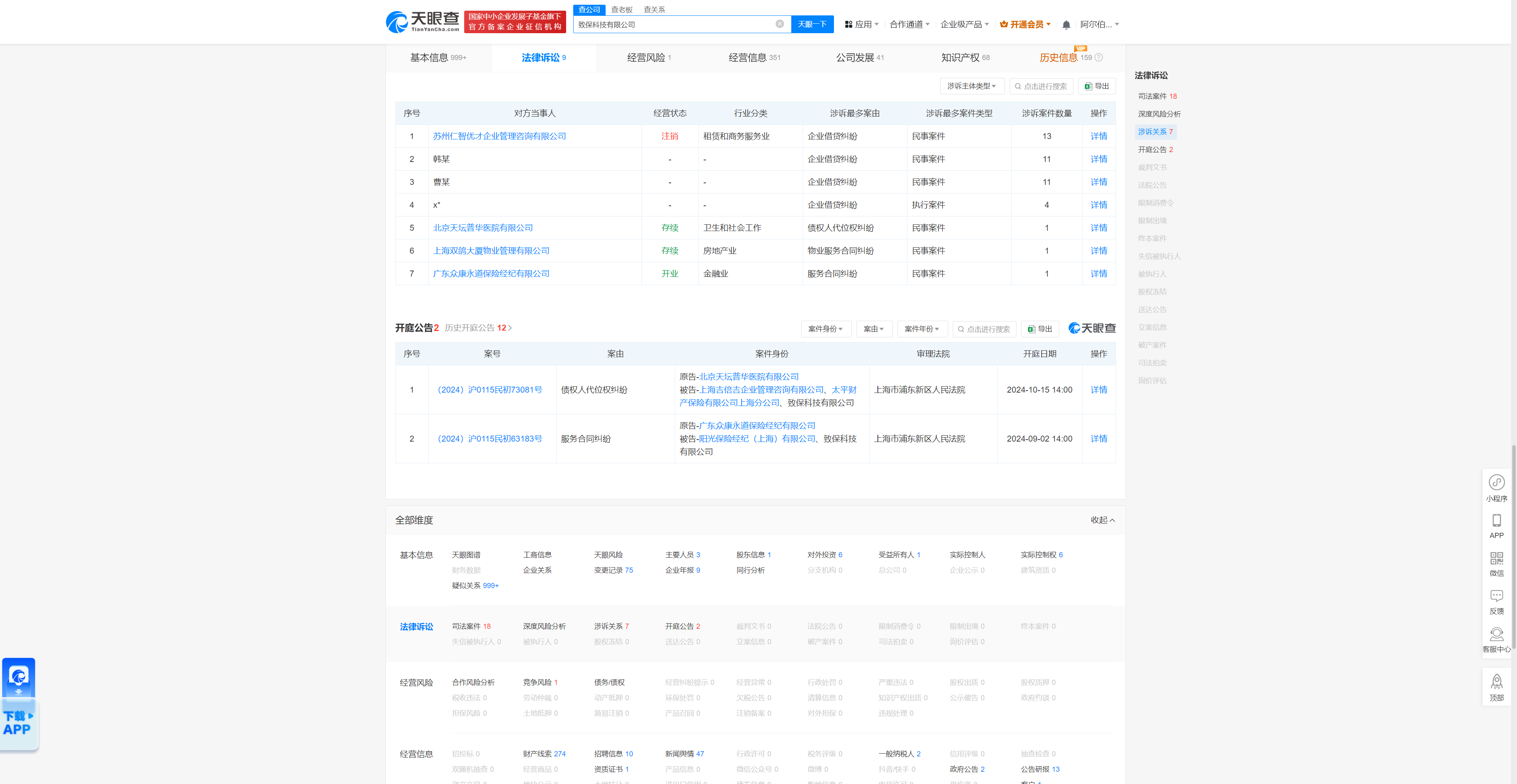Open help icon beside 历史信息
Image resolution: width=1517 pixels, height=784 pixels.
[1098, 58]
